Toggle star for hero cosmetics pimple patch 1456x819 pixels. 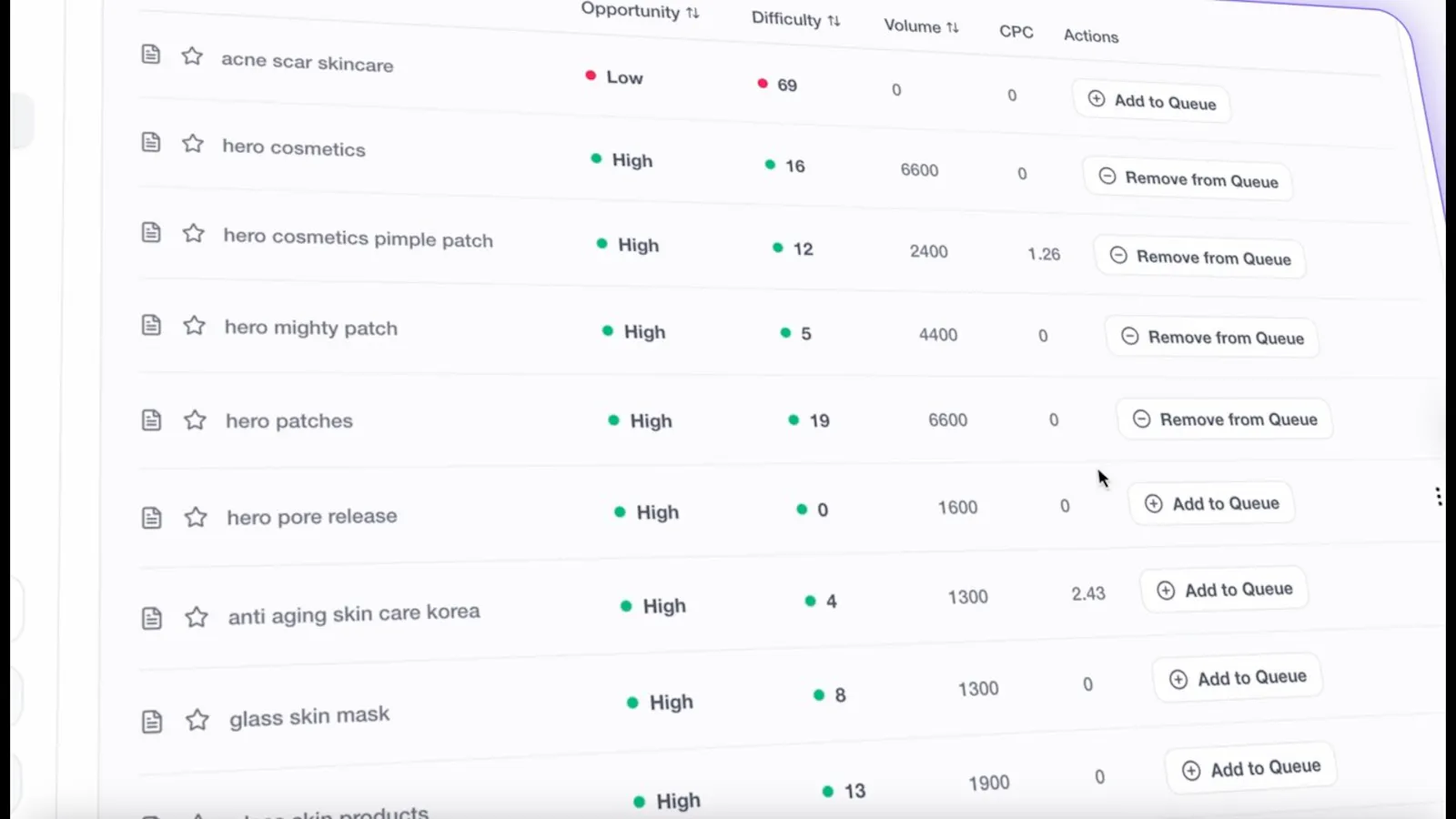tap(194, 233)
